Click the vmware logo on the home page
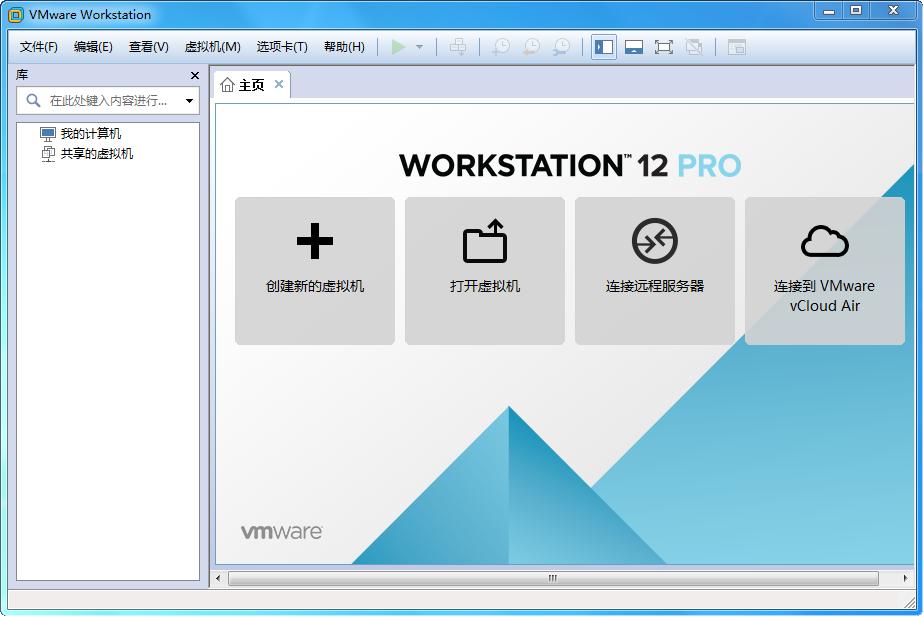The image size is (924, 617). (x=282, y=532)
